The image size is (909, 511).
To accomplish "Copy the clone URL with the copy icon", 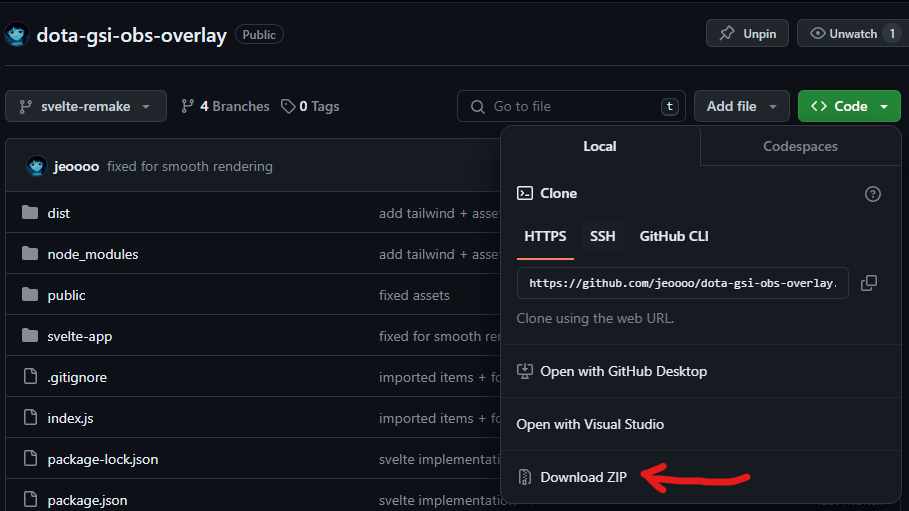I will pyautogui.click(x=868, y=283).
